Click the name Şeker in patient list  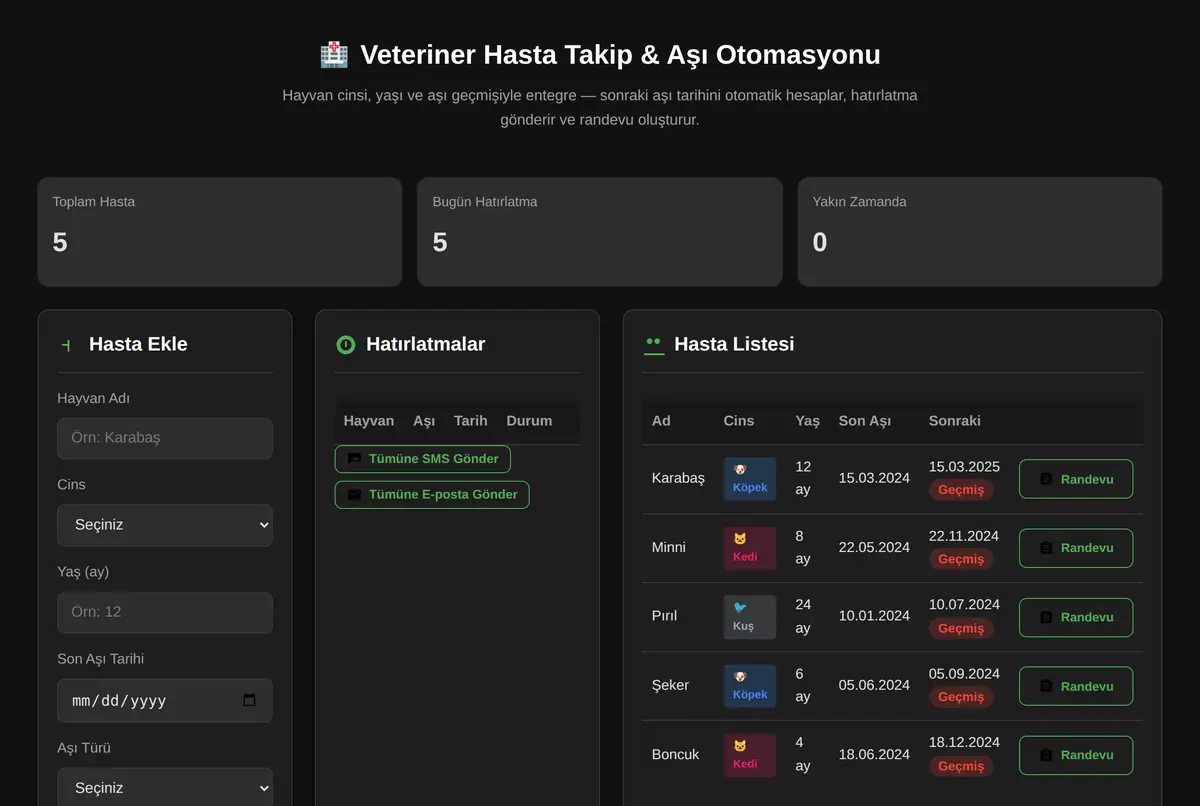[x=670, y=685]
